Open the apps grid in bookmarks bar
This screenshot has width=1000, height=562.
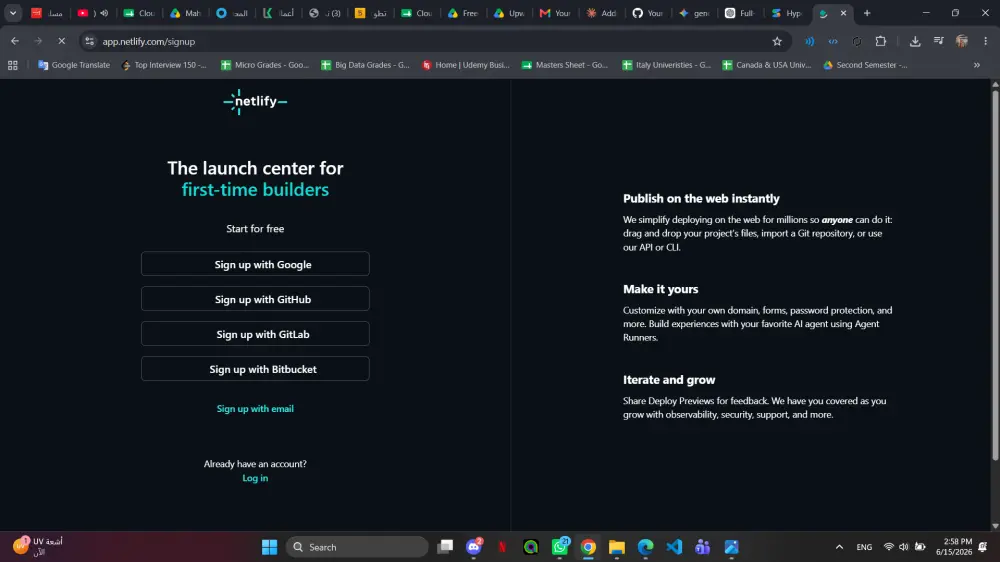click(13, 65)
